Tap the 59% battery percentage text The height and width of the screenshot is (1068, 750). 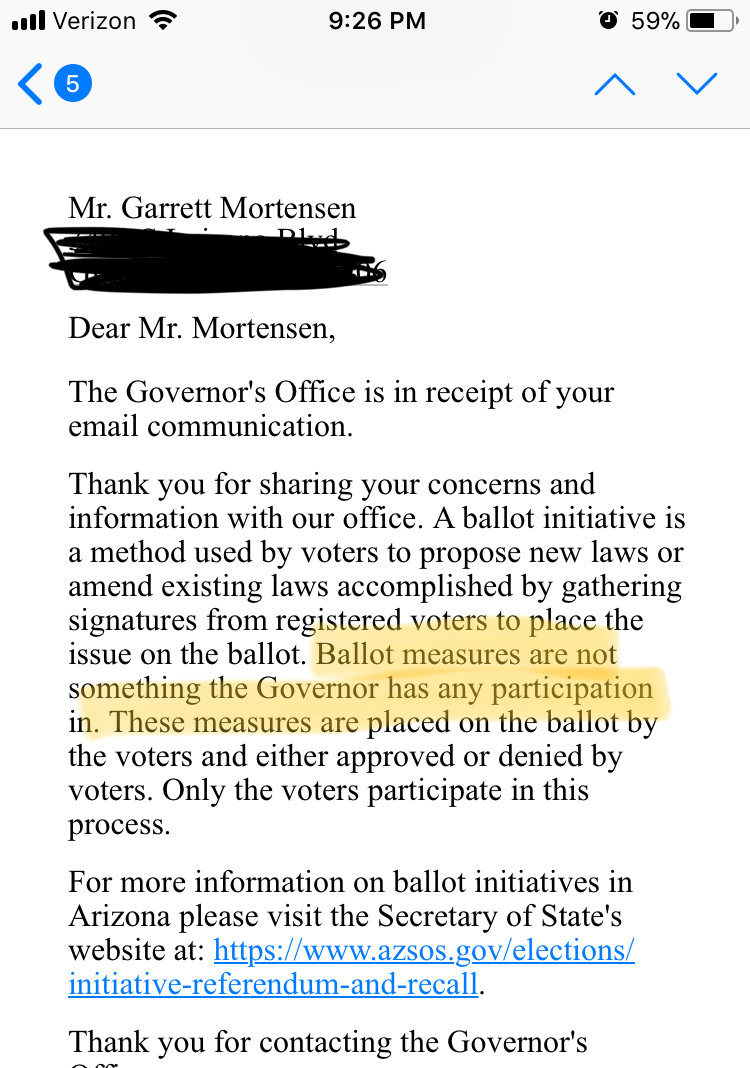(655, 21)
